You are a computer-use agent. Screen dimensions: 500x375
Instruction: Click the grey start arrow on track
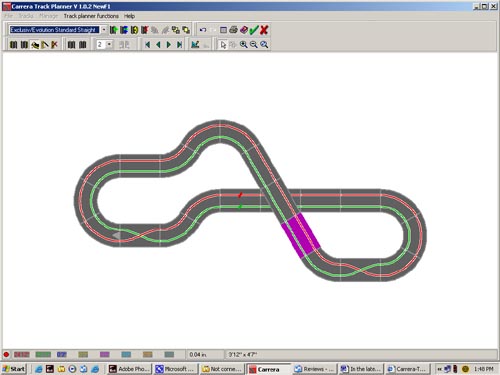coord(116,235)
